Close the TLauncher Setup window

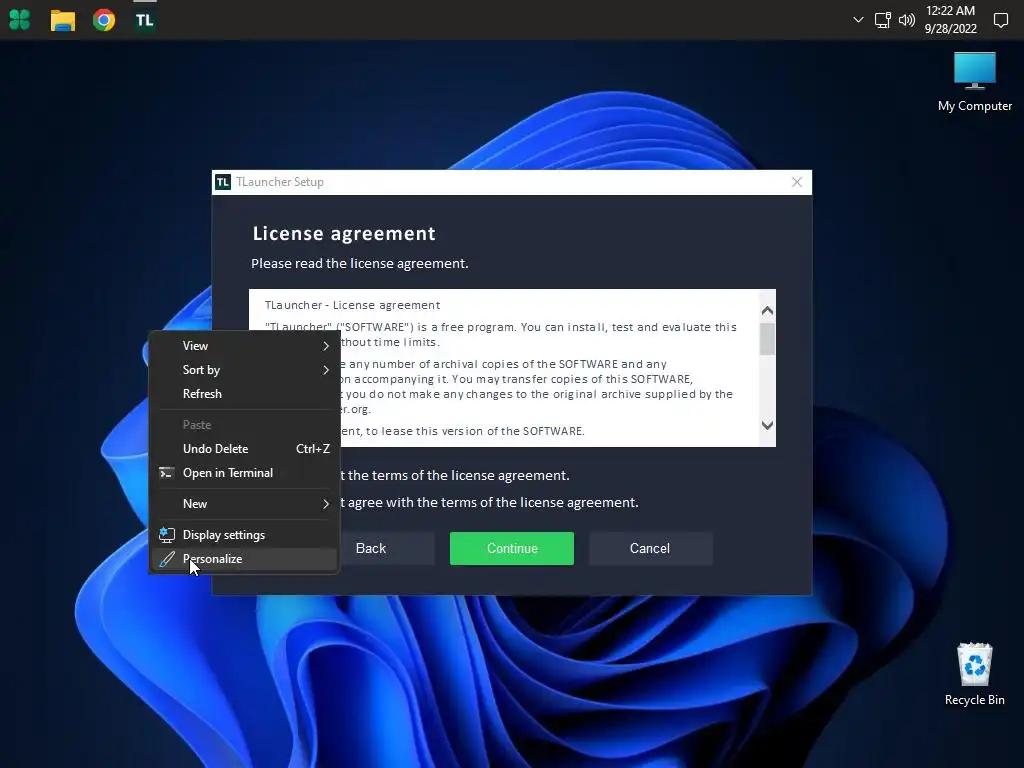tap(797, 182)
